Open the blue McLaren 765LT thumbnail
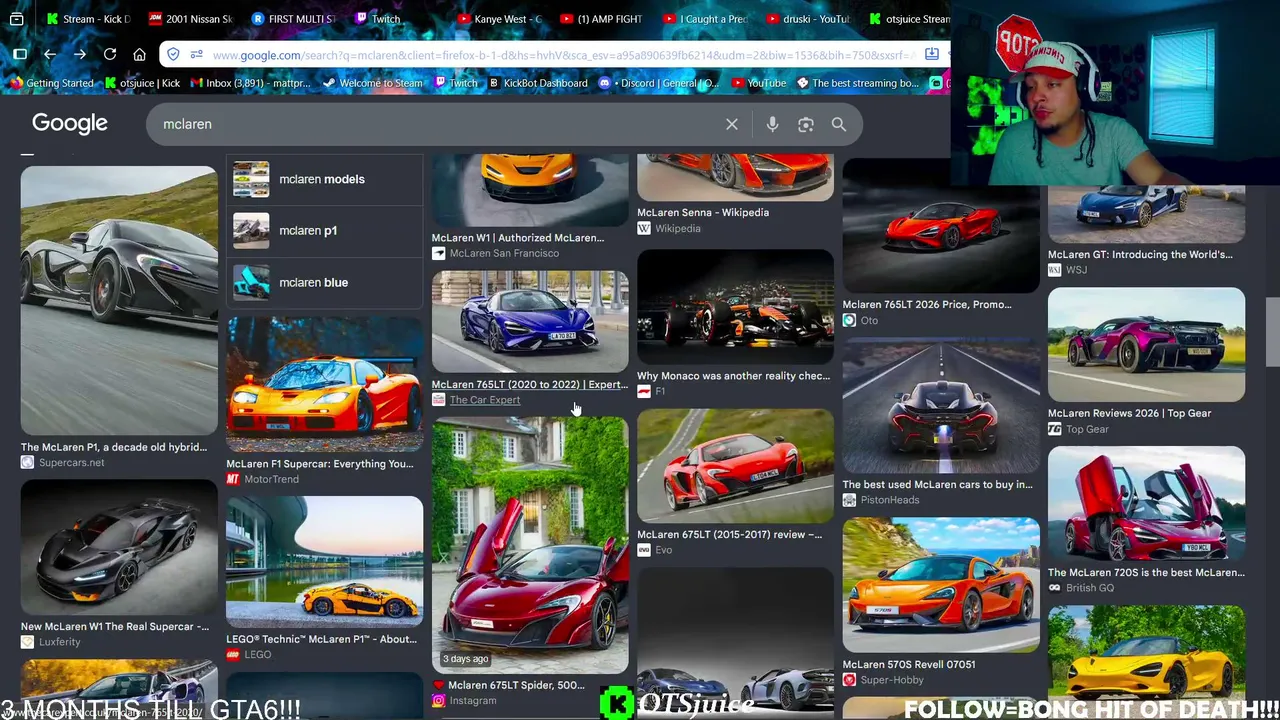The height and width of the screenshot is (720, 1280). [x=530, y=321]
